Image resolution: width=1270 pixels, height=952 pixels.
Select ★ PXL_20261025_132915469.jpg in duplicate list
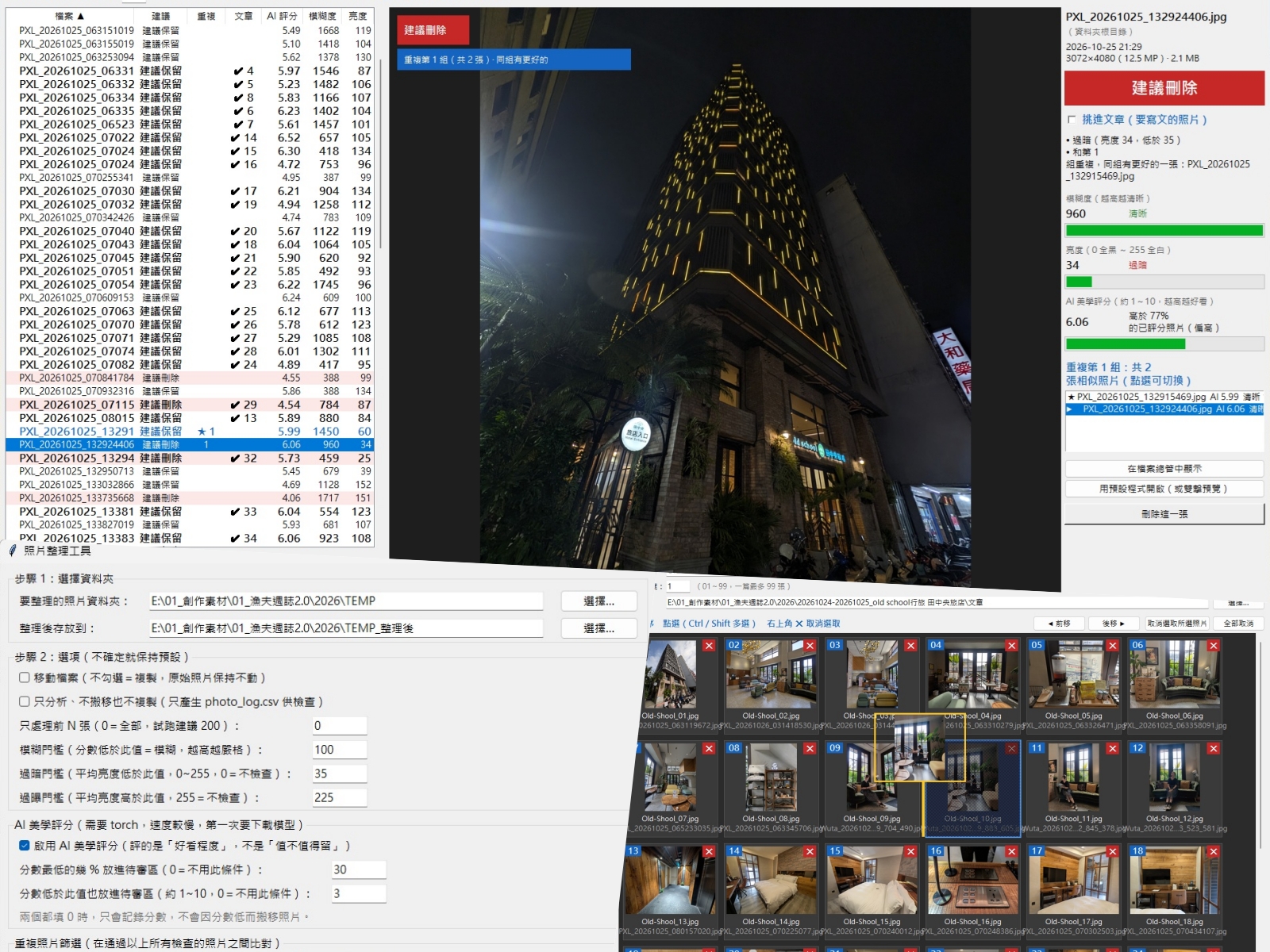coord(1164,397)
